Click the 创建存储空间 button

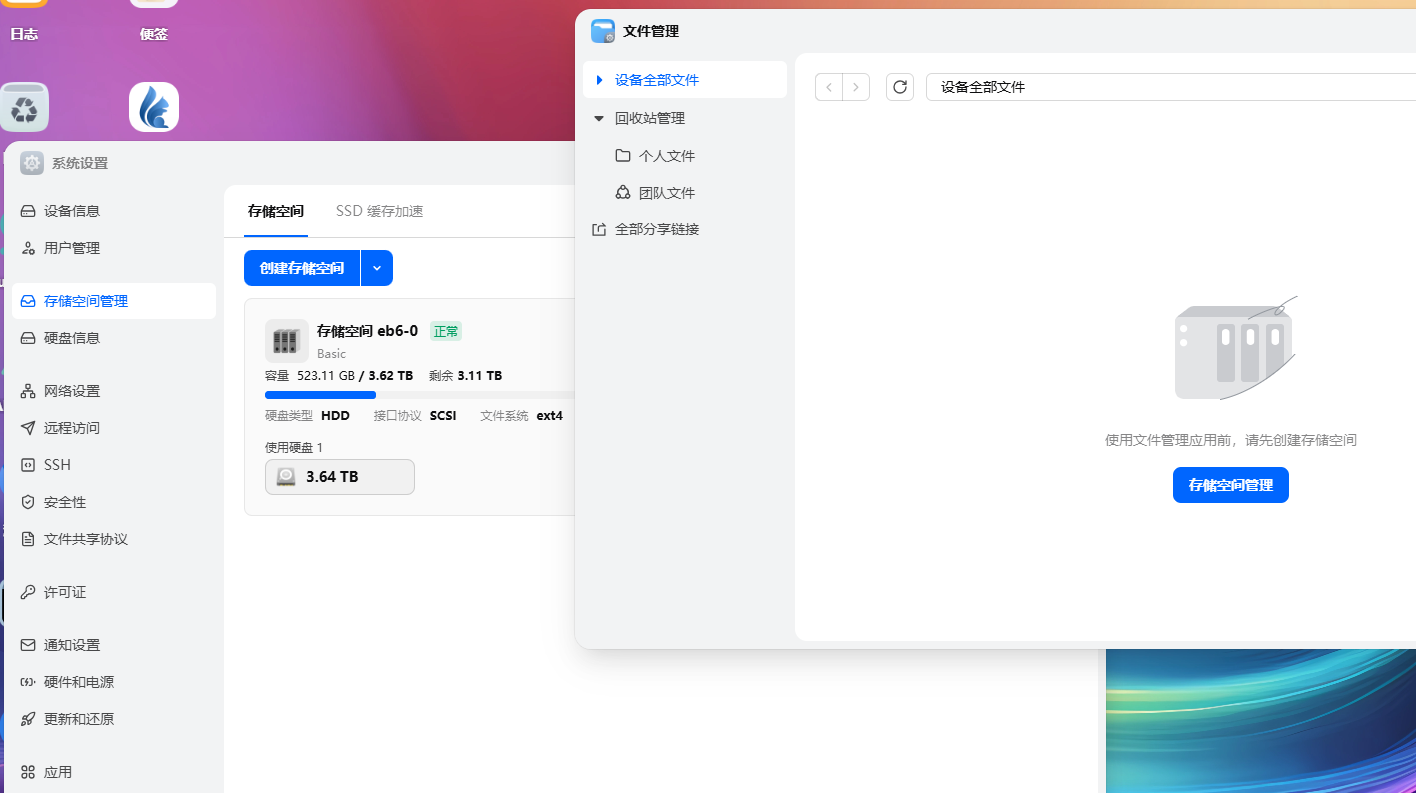[302, 268]
